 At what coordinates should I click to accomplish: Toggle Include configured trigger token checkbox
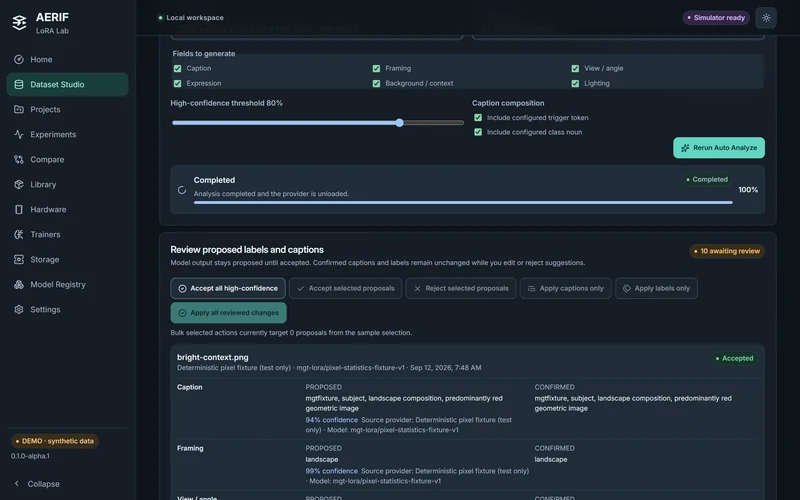click(478, 118)
